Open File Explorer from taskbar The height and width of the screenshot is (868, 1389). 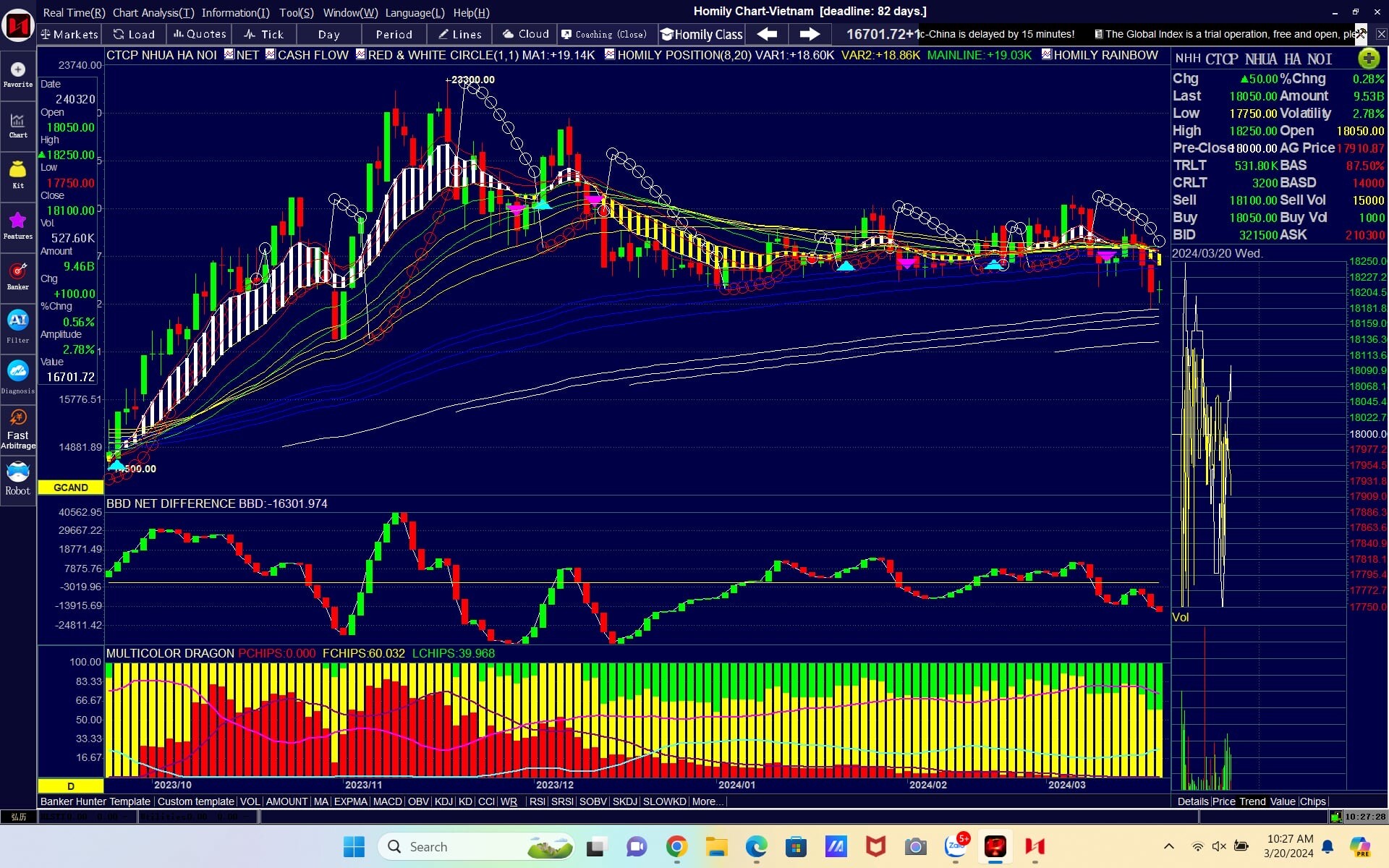pyautogui.click(x=716, y=846)
